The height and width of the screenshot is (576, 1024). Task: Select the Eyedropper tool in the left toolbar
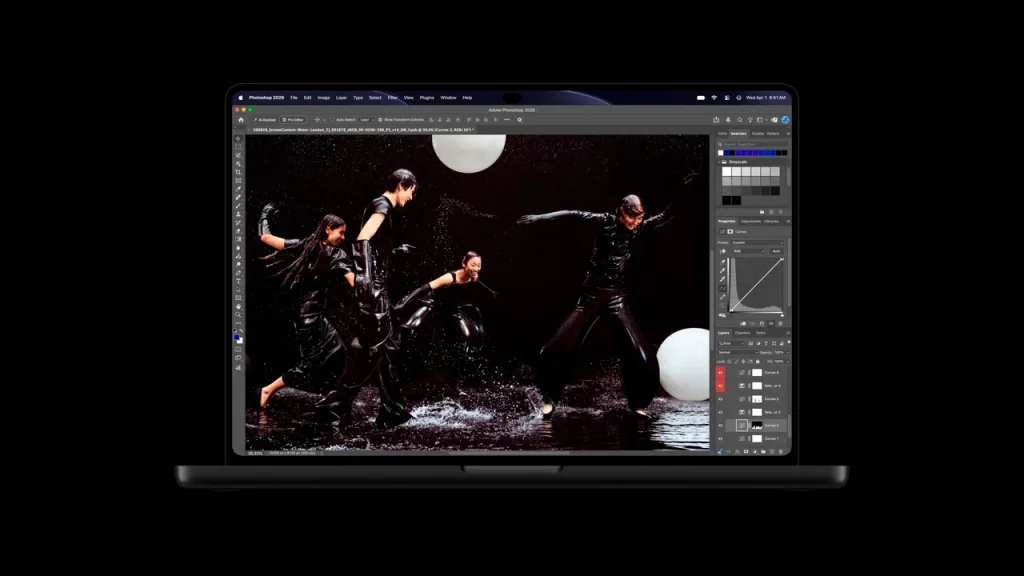(238, 189)
